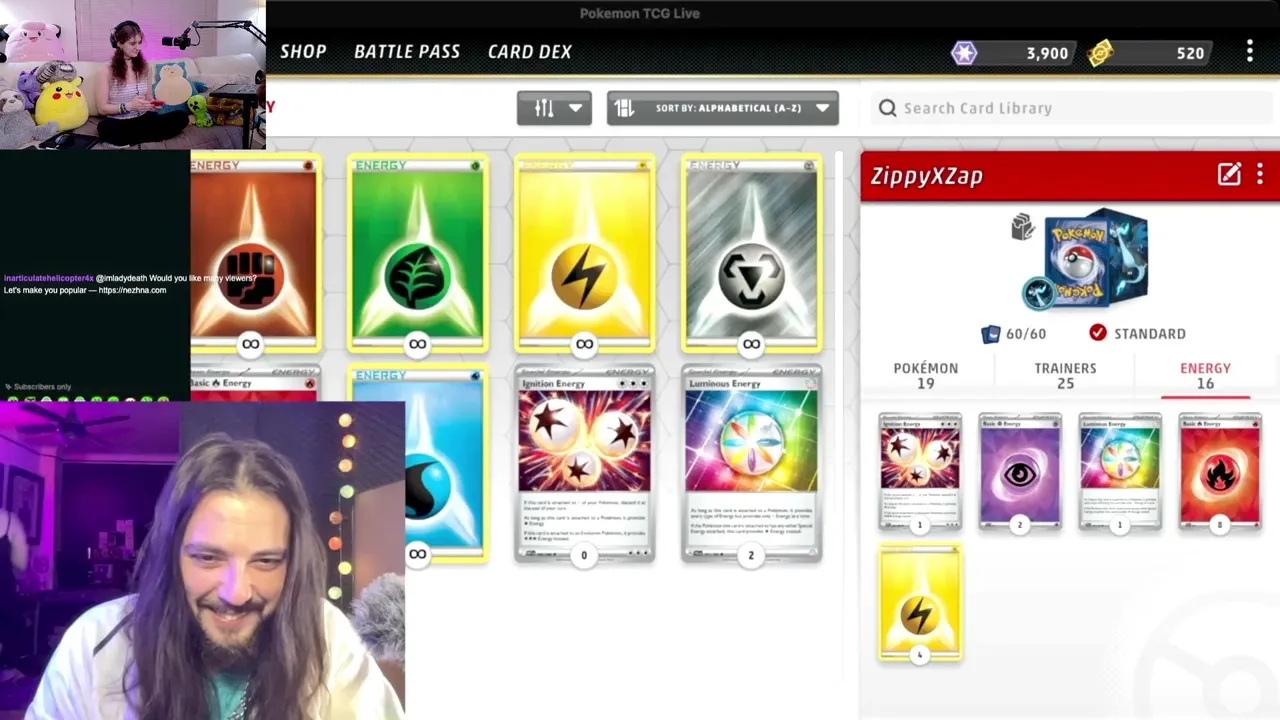Expand the Sort By Alphabetical dropdown
This screenshot has width=1280, height=720.
coord(723,108)
